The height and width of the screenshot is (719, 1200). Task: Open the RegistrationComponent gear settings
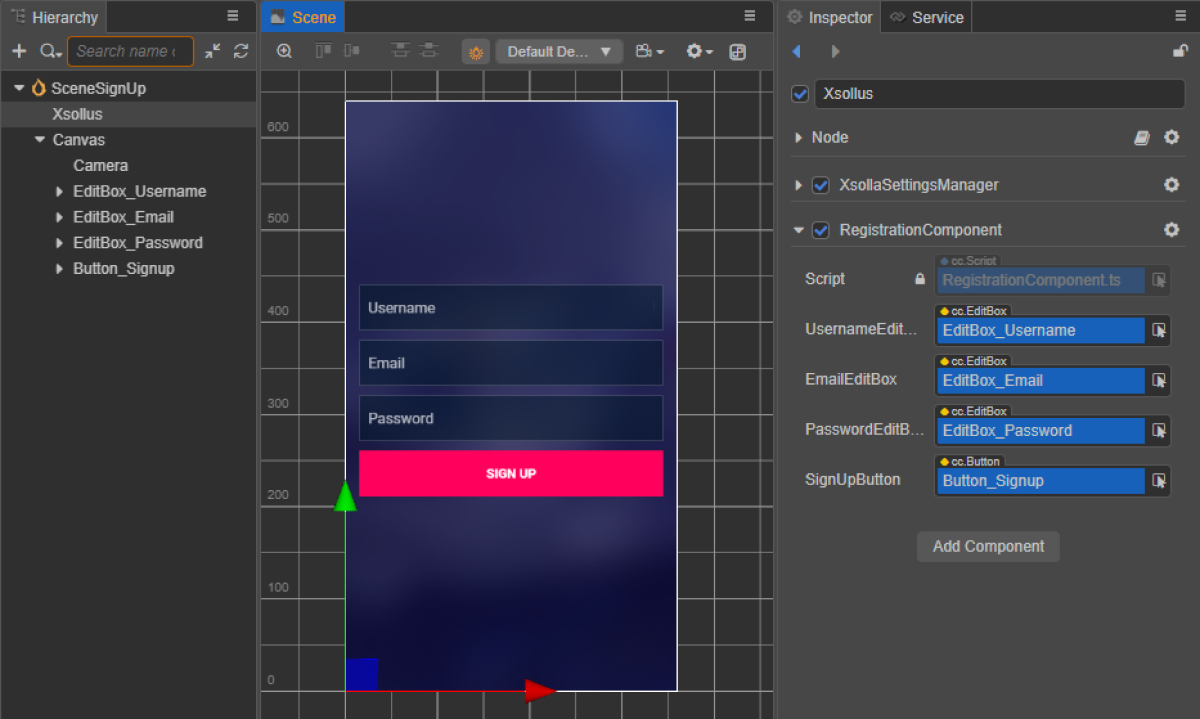coord(1172,230)
